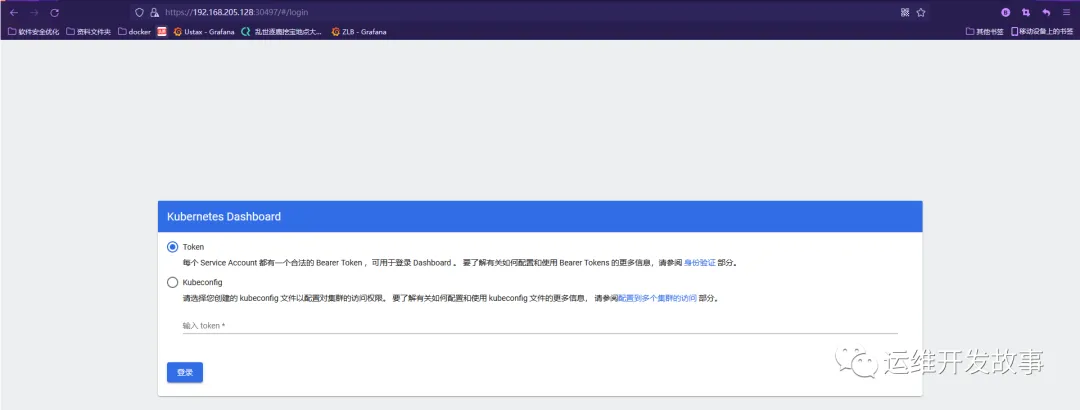Image resolution: width=1080 pixels, height=410 pixels.
Task: Bookmark this page with the star icon
Action: 921,12
